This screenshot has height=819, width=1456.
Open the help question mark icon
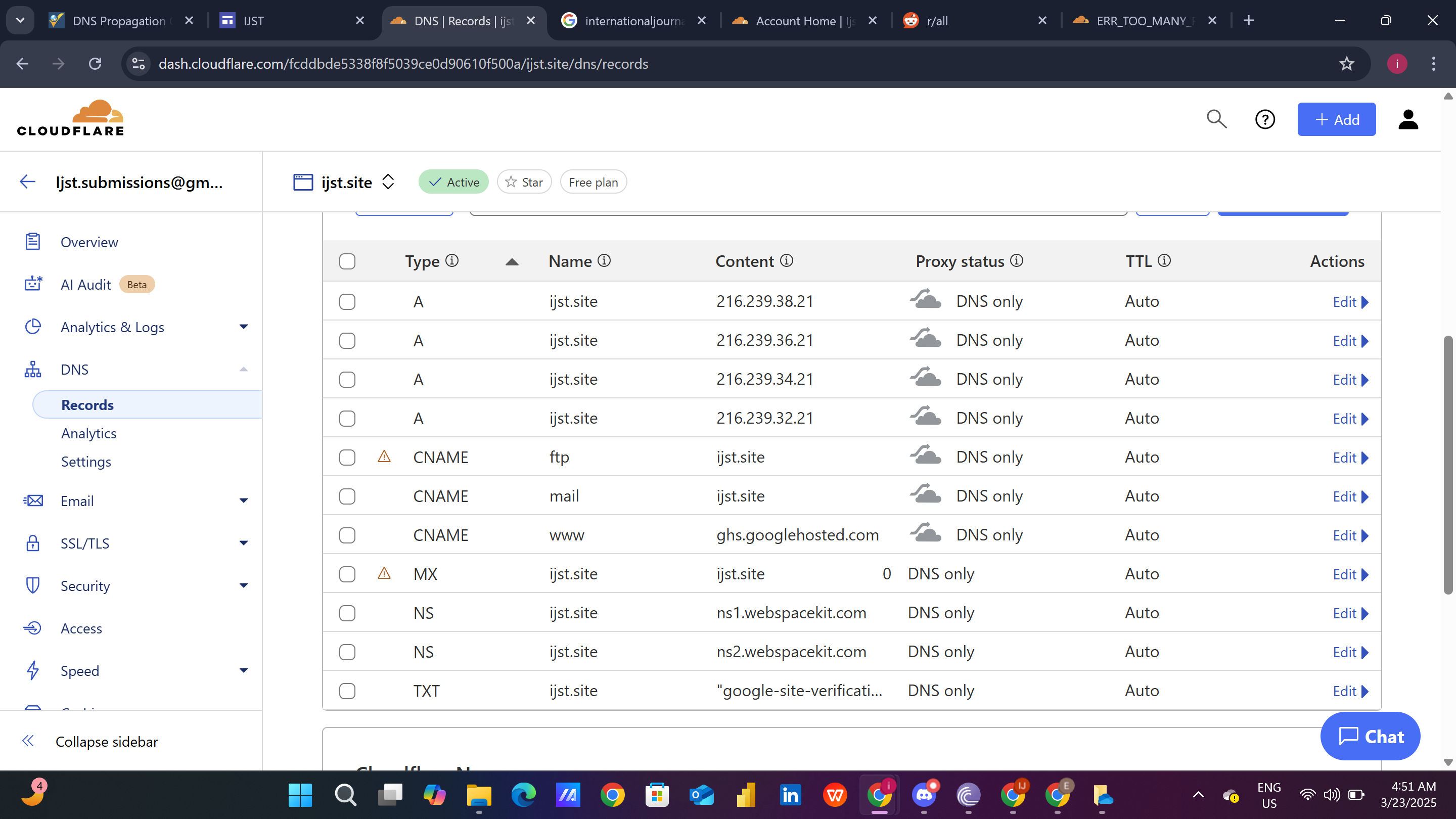1264,119
